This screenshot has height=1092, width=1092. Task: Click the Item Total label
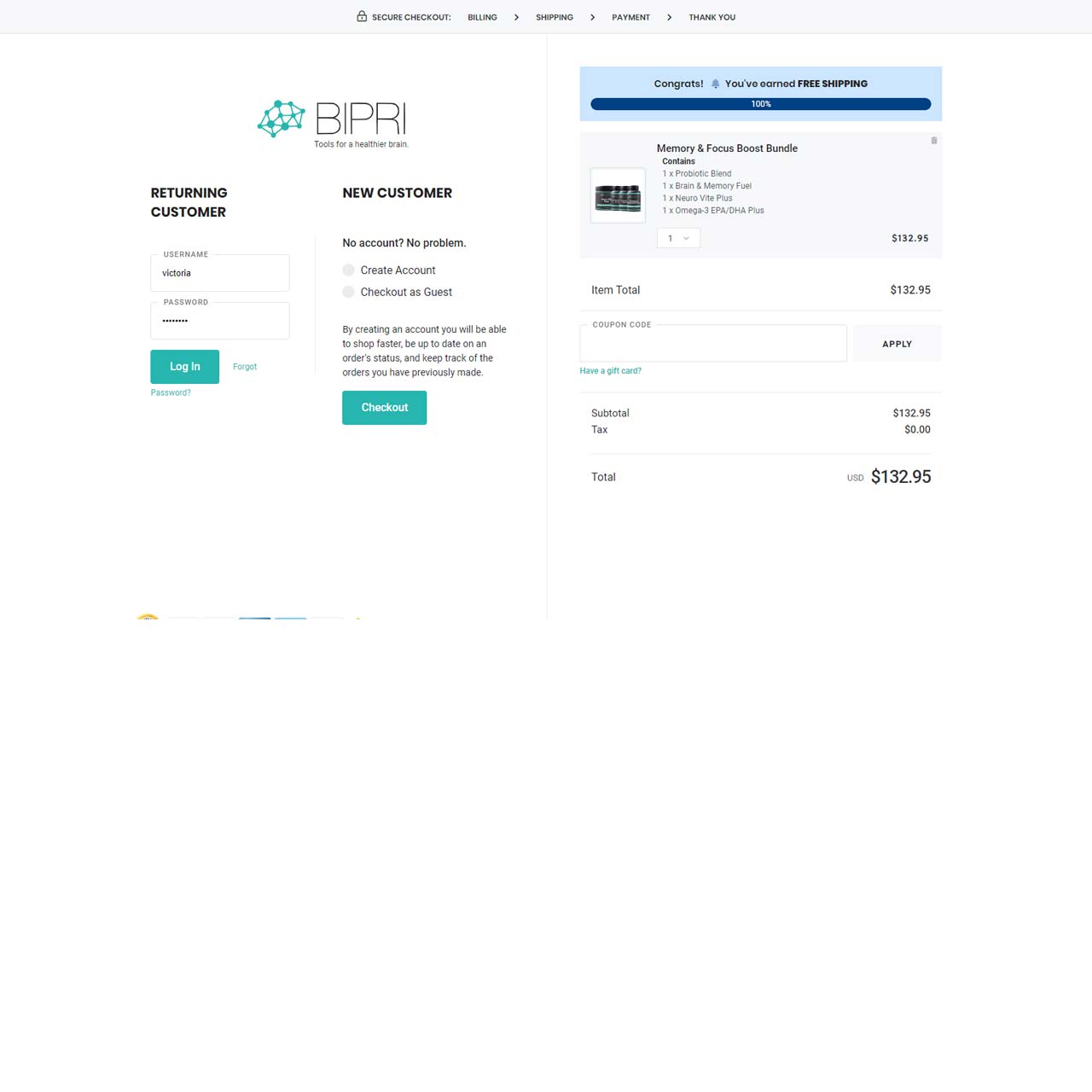615,290
